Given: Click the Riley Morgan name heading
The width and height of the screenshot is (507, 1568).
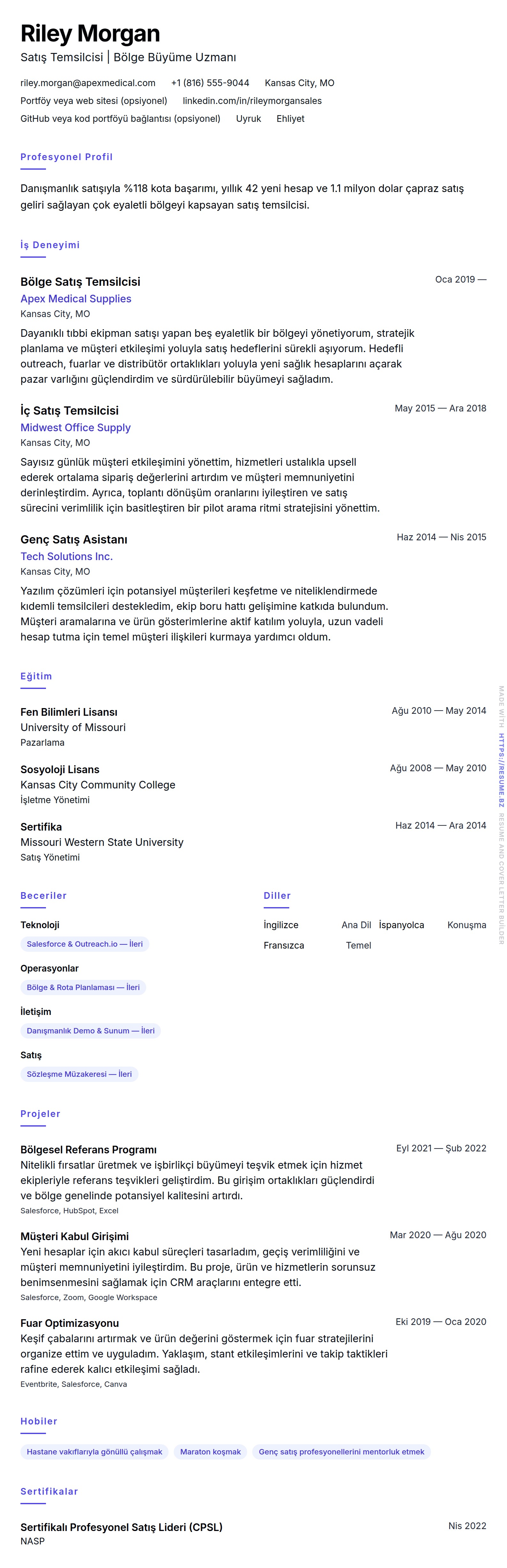Looking at the screenshot, I should (90, 33).
